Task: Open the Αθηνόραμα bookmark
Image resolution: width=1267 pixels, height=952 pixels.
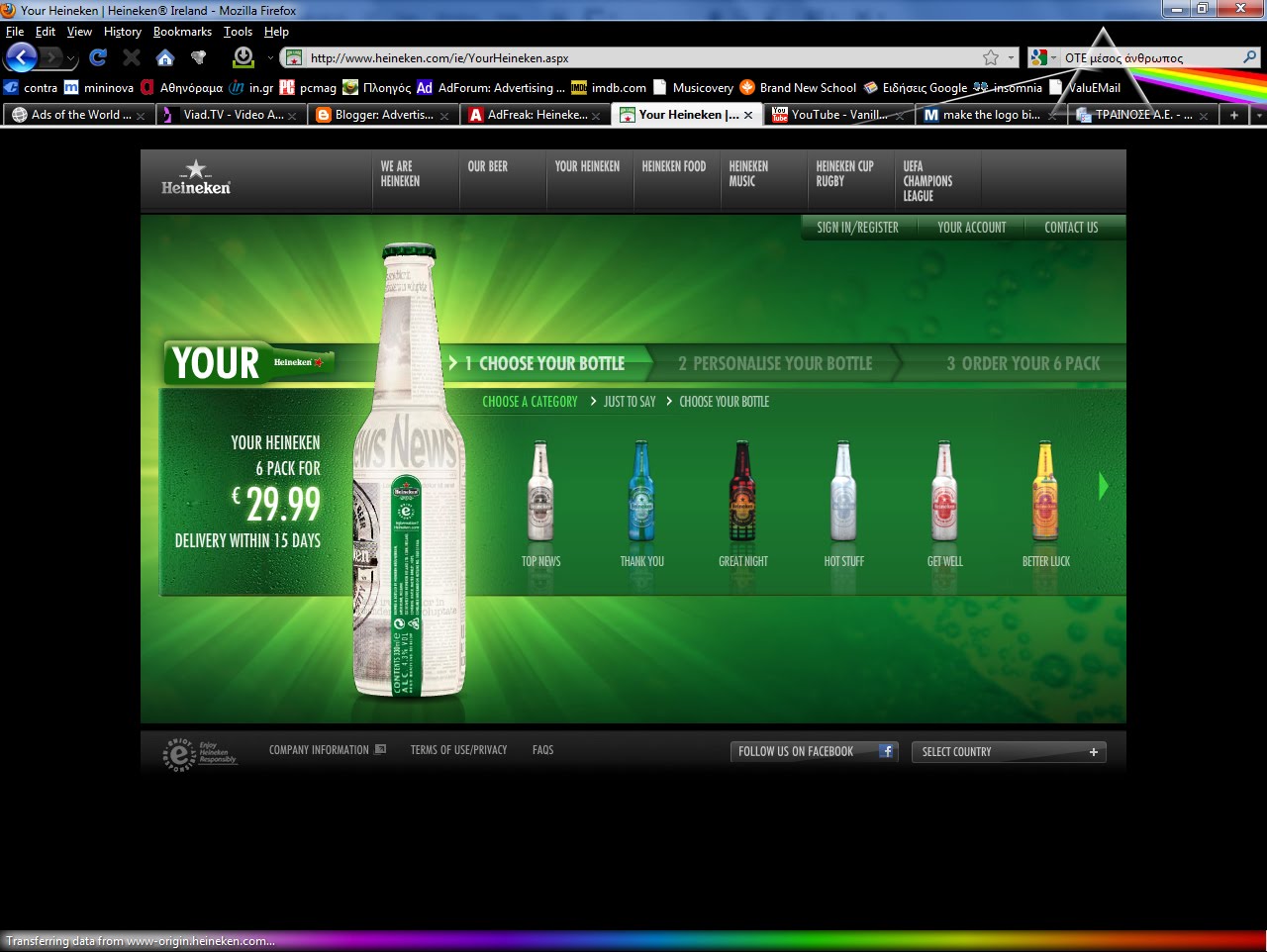Action: 181,87
